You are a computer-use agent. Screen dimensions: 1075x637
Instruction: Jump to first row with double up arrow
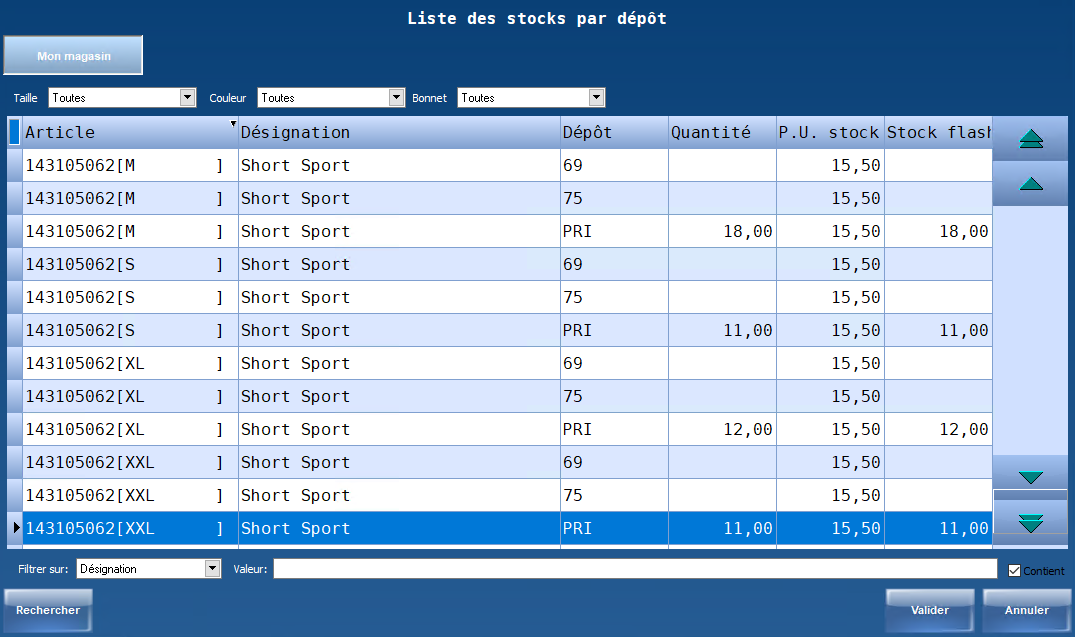coord(1030,139)
